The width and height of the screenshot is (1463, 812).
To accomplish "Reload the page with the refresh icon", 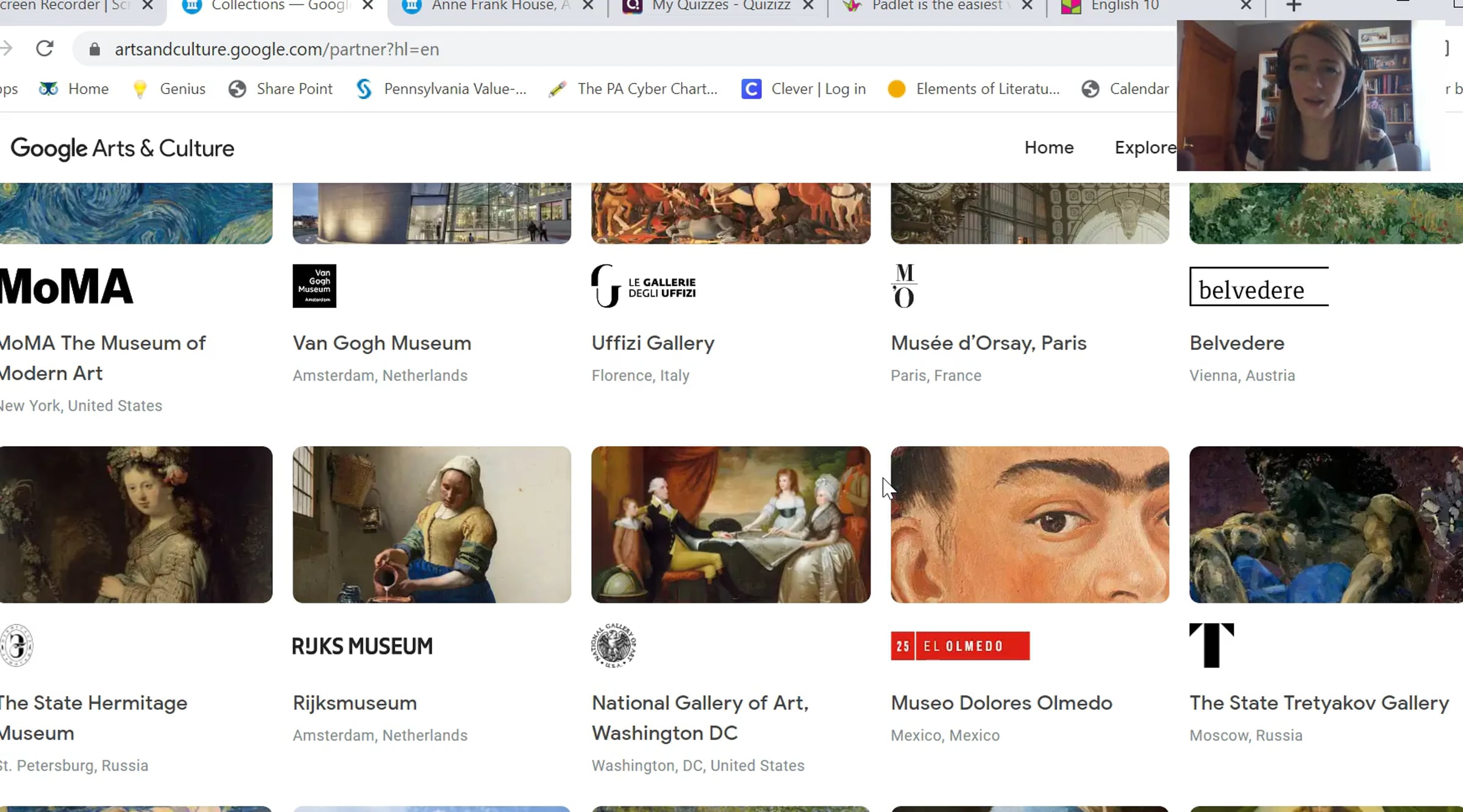I will click(x=44, y=49).
